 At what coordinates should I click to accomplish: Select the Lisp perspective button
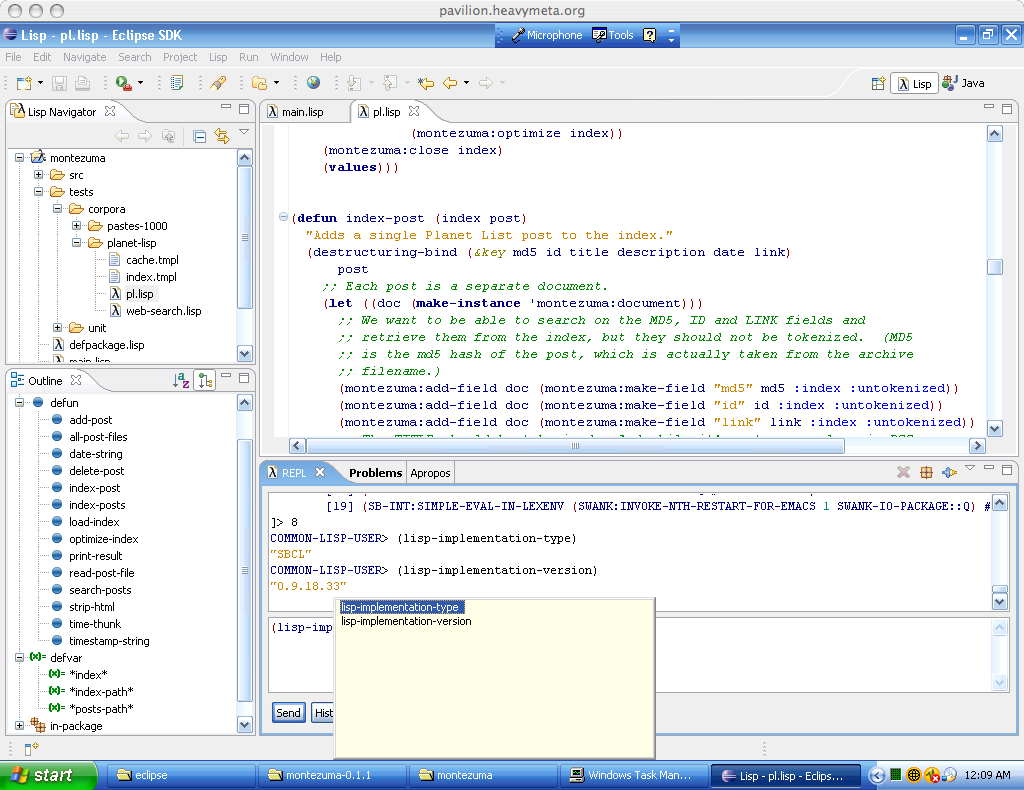[x=914, y=84]
